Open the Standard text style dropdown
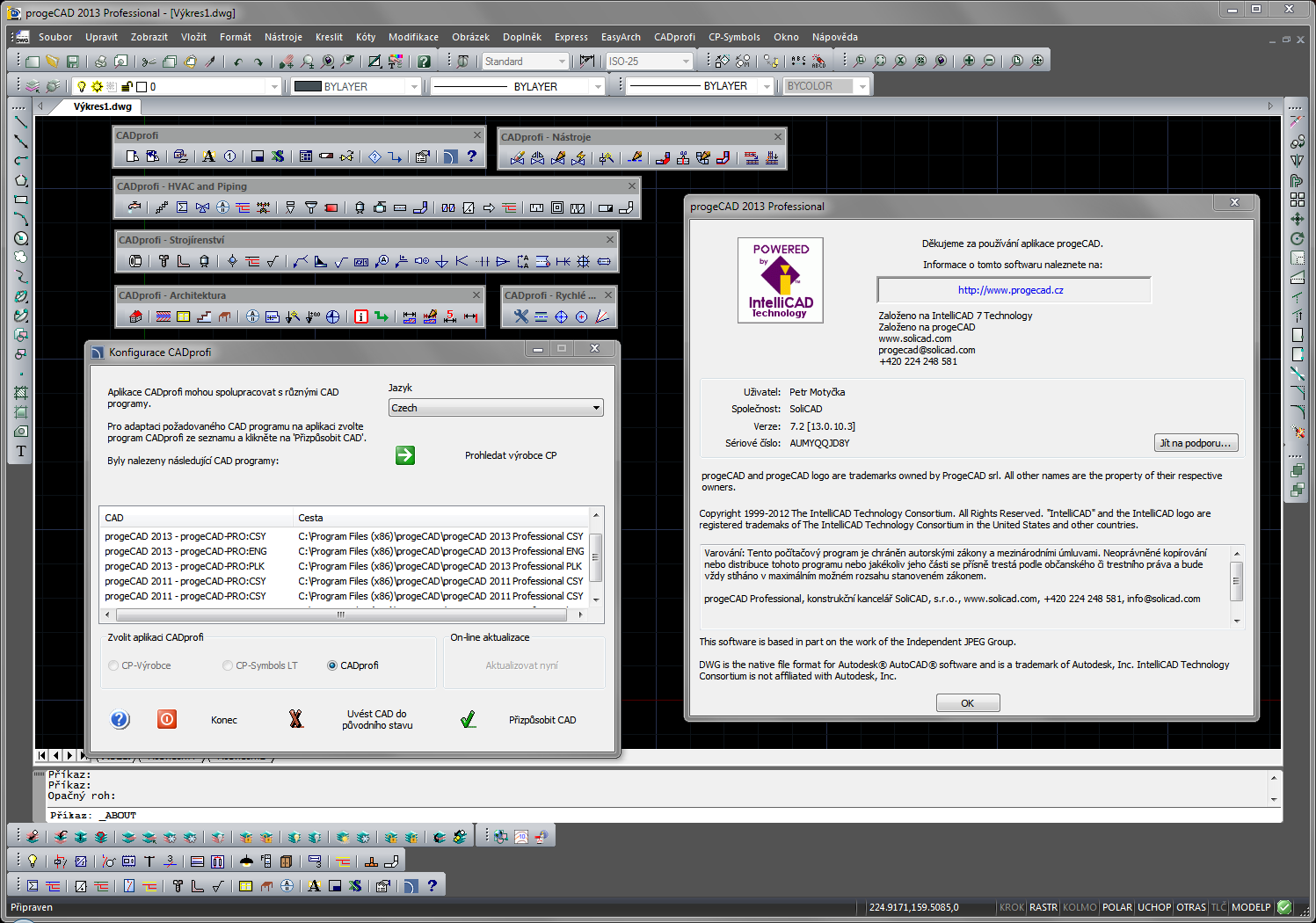Screen dimensions: 1316x923 [x=525, y=62]
